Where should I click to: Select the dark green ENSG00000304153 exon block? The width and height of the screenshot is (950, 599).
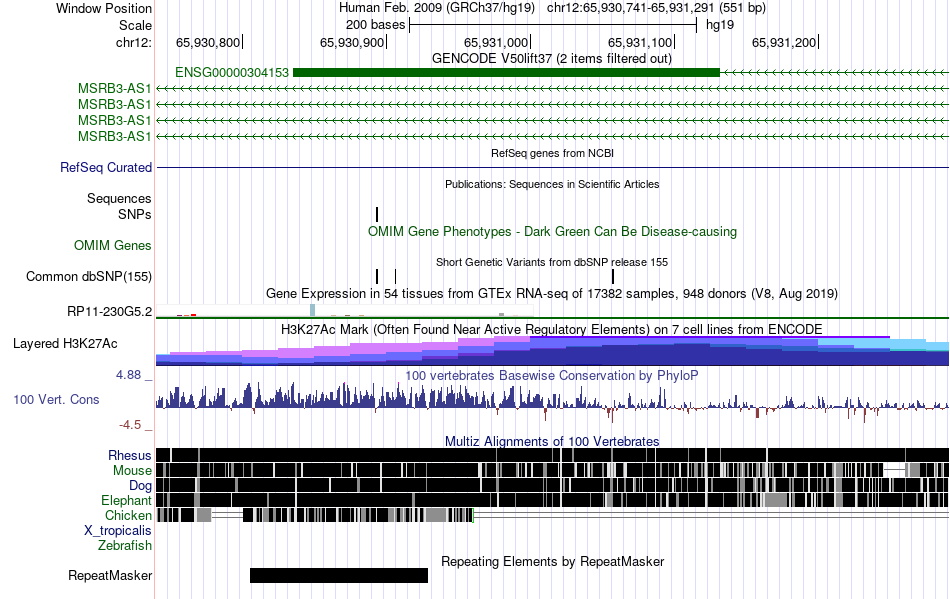[x=506, y=73]
